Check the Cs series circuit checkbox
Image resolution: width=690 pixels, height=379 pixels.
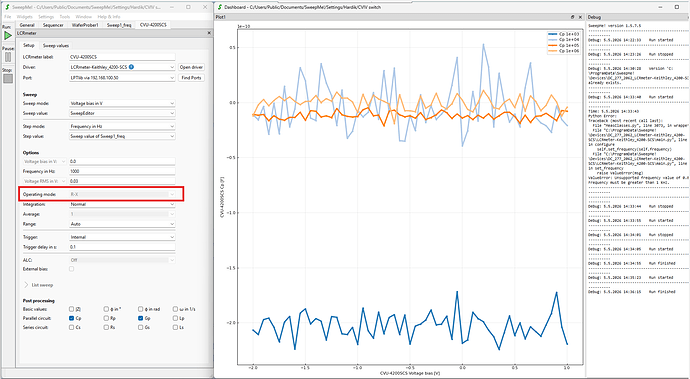71,327
